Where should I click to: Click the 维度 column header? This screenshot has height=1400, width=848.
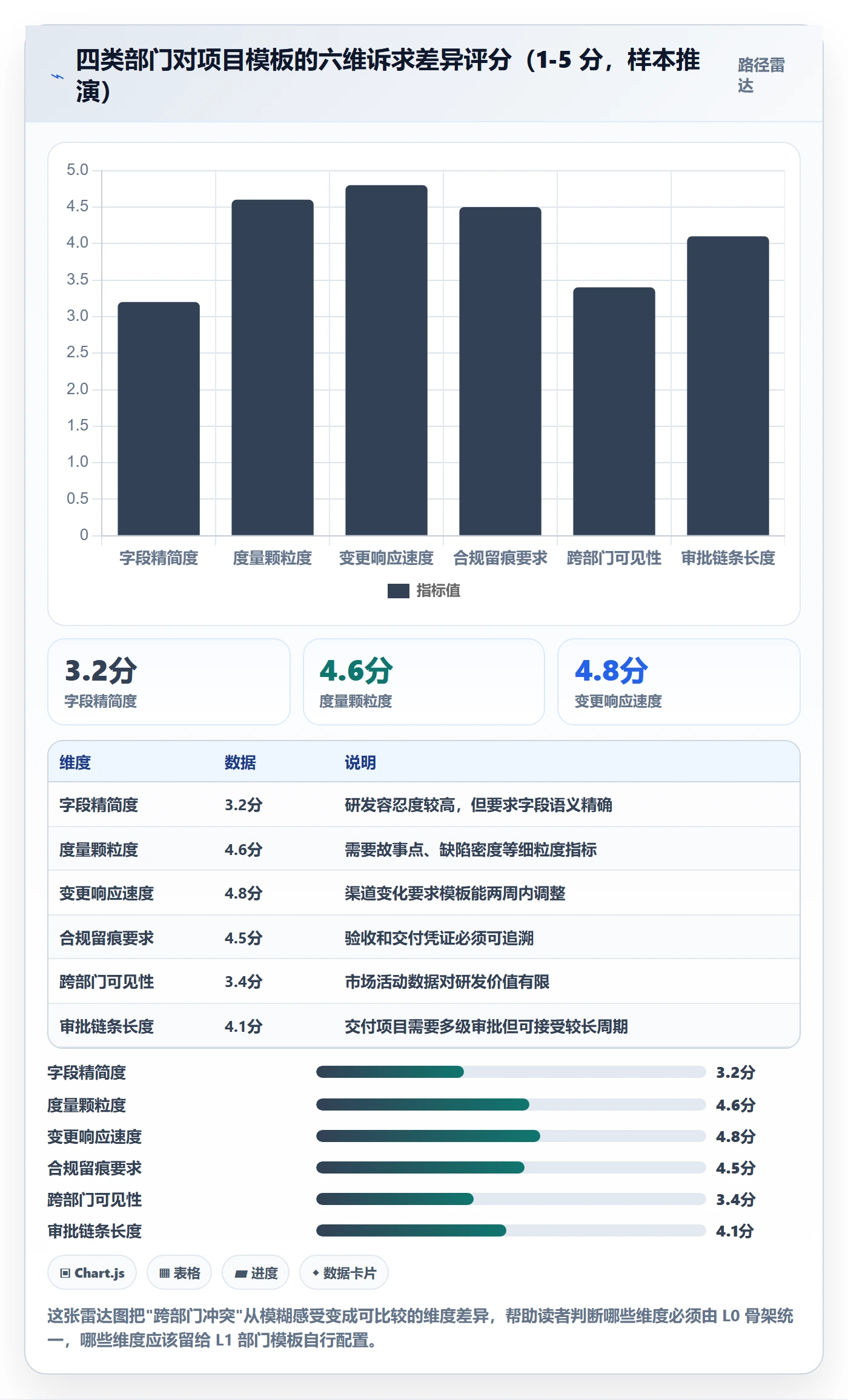[75, 762]
